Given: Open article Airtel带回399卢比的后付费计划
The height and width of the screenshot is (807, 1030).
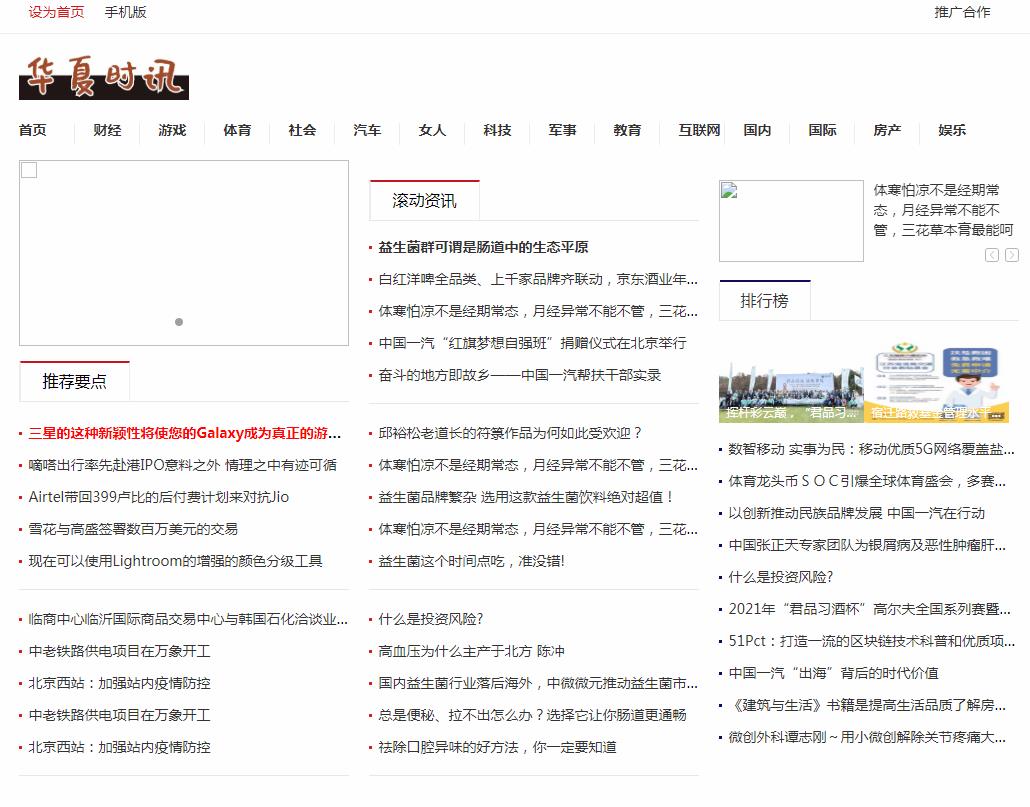Looking at the screenshot, I should click(x=159, y=497).
